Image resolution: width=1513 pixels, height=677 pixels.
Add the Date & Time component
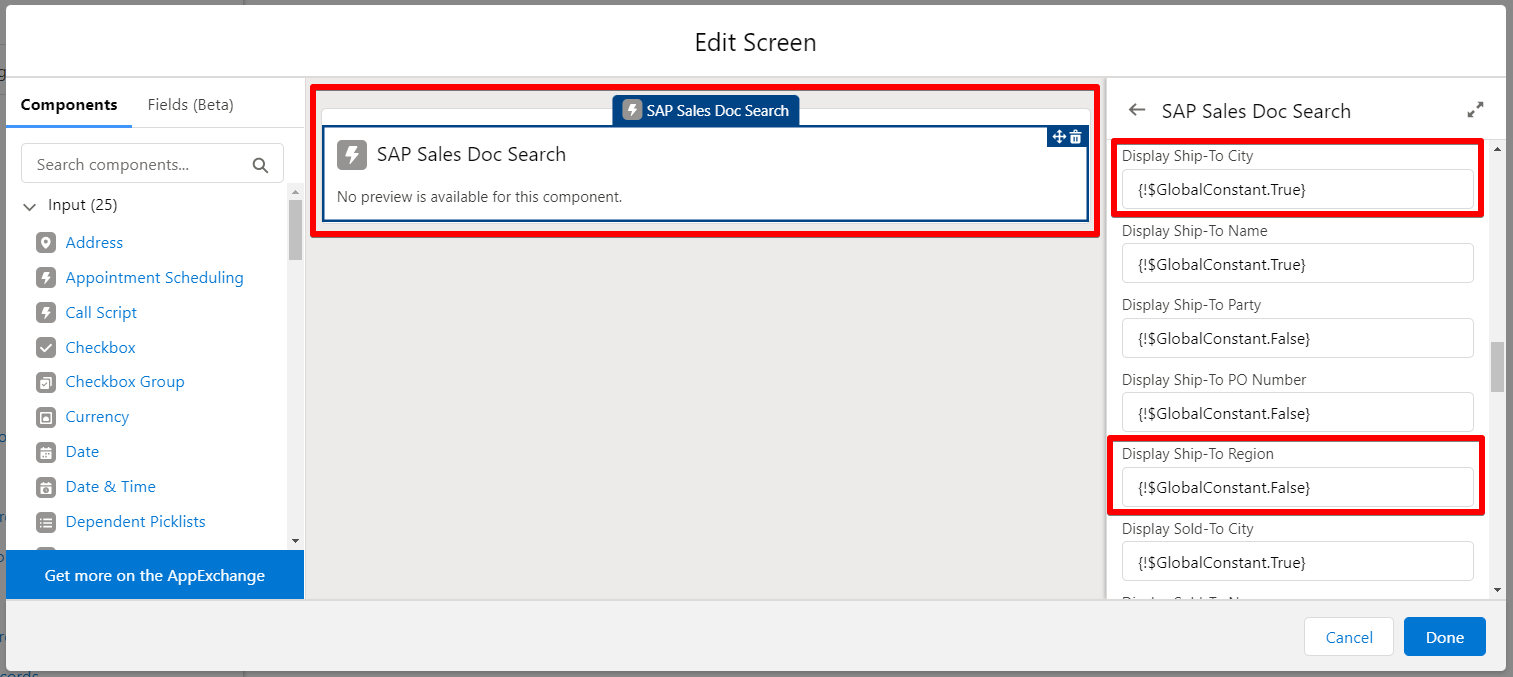(110, 487)
